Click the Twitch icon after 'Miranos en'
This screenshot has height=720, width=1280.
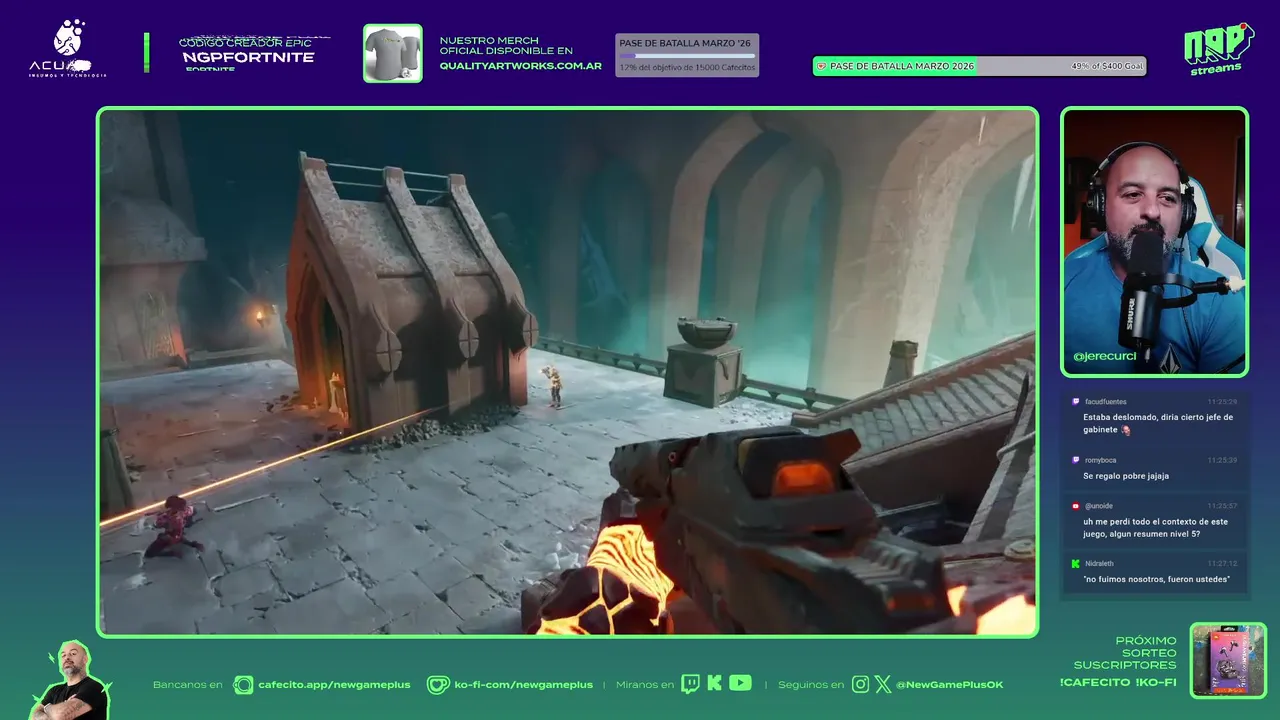[x=690, y=684]
